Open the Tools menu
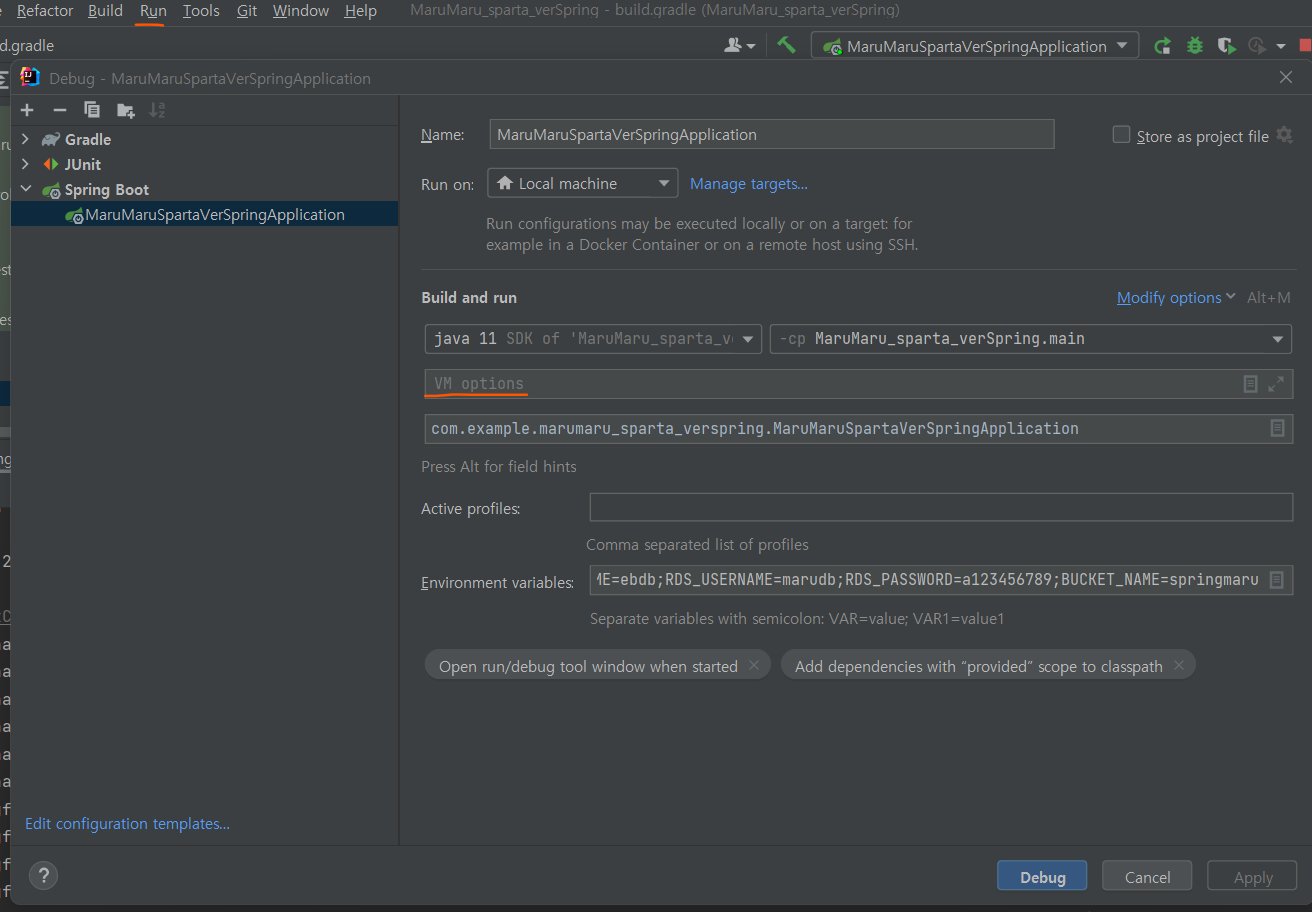This screenshot has width=1312, height=912. pyautogui.click(x=201, y=11)
